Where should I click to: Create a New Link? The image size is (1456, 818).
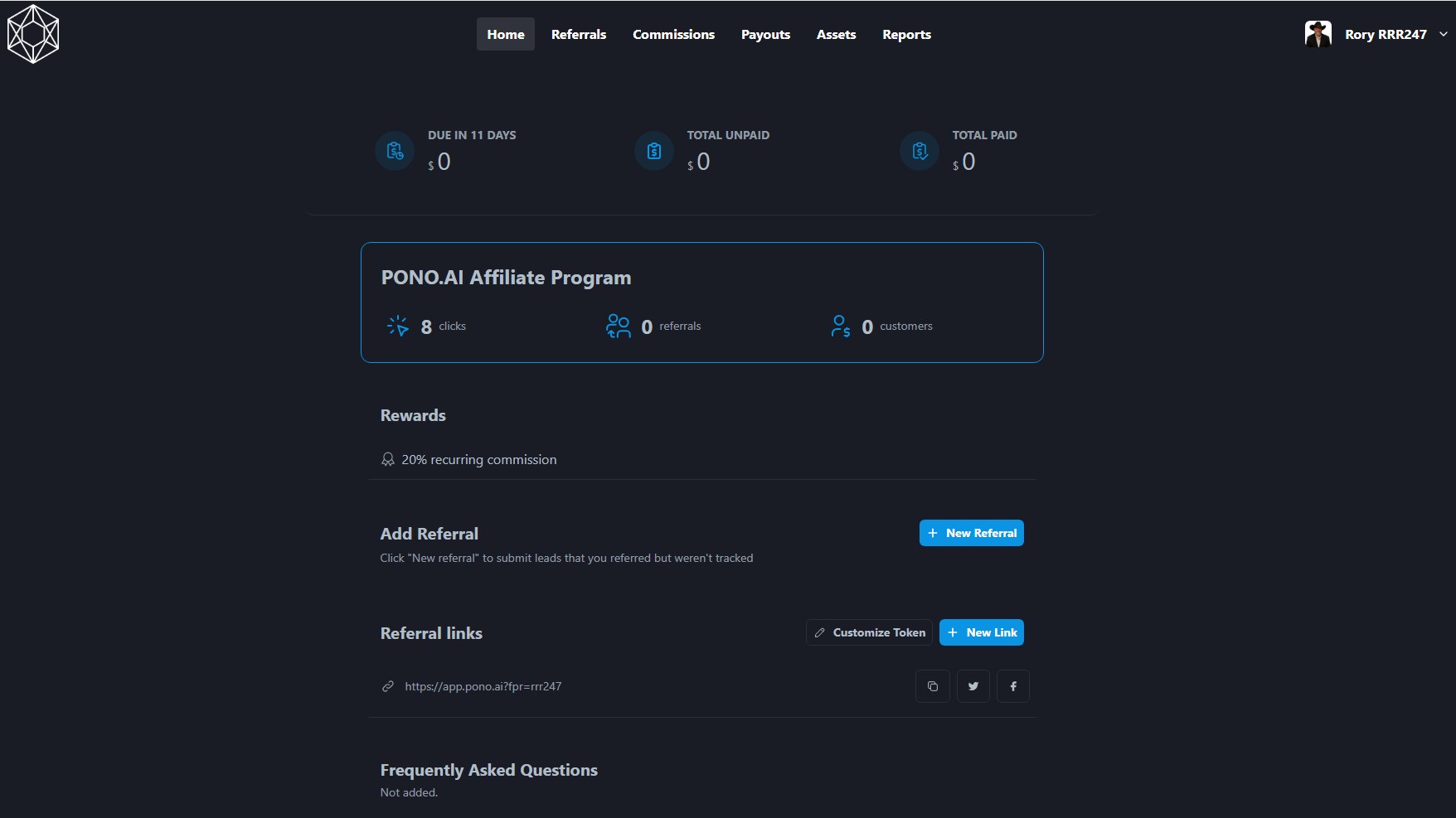[x=982, y=632]
